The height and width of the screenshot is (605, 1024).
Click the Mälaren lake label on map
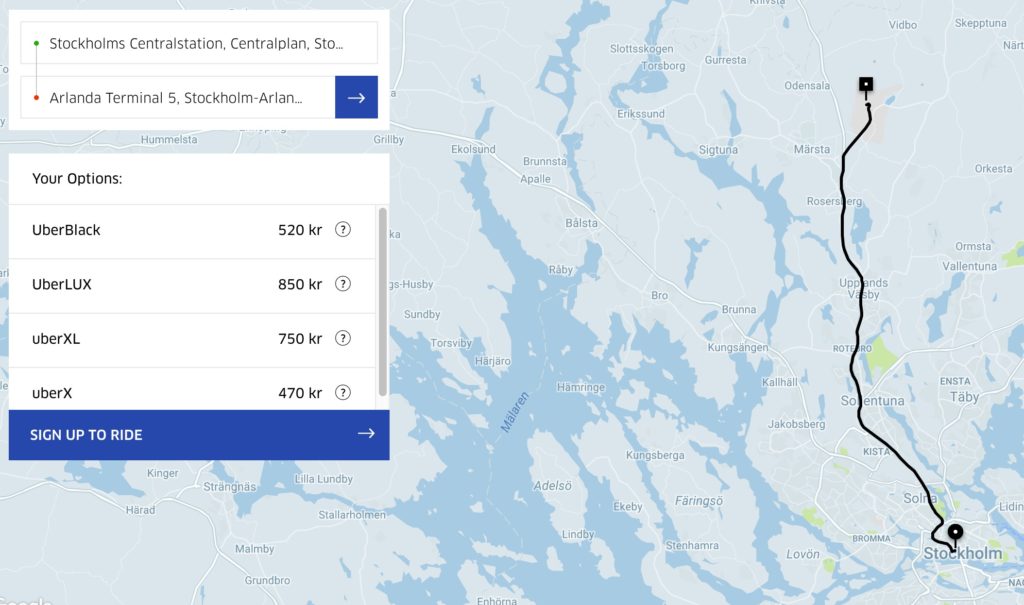click(x=514, y=411)
